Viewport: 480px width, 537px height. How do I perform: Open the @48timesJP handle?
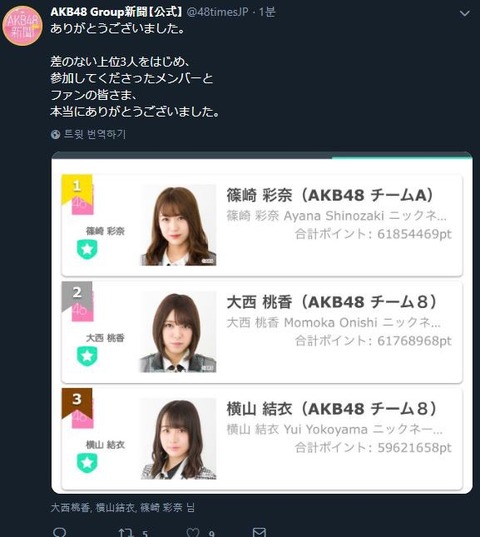[x=217, y=12]
